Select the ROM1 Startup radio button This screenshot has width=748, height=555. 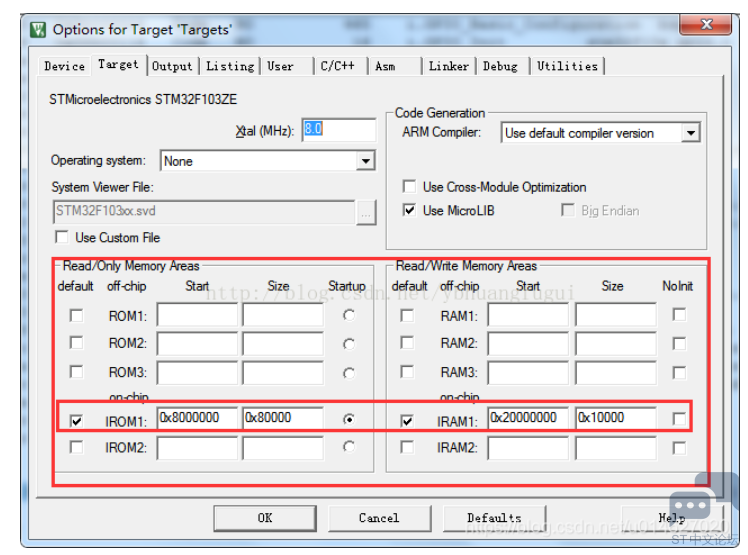pyautogui.click(x=349, y=315)
